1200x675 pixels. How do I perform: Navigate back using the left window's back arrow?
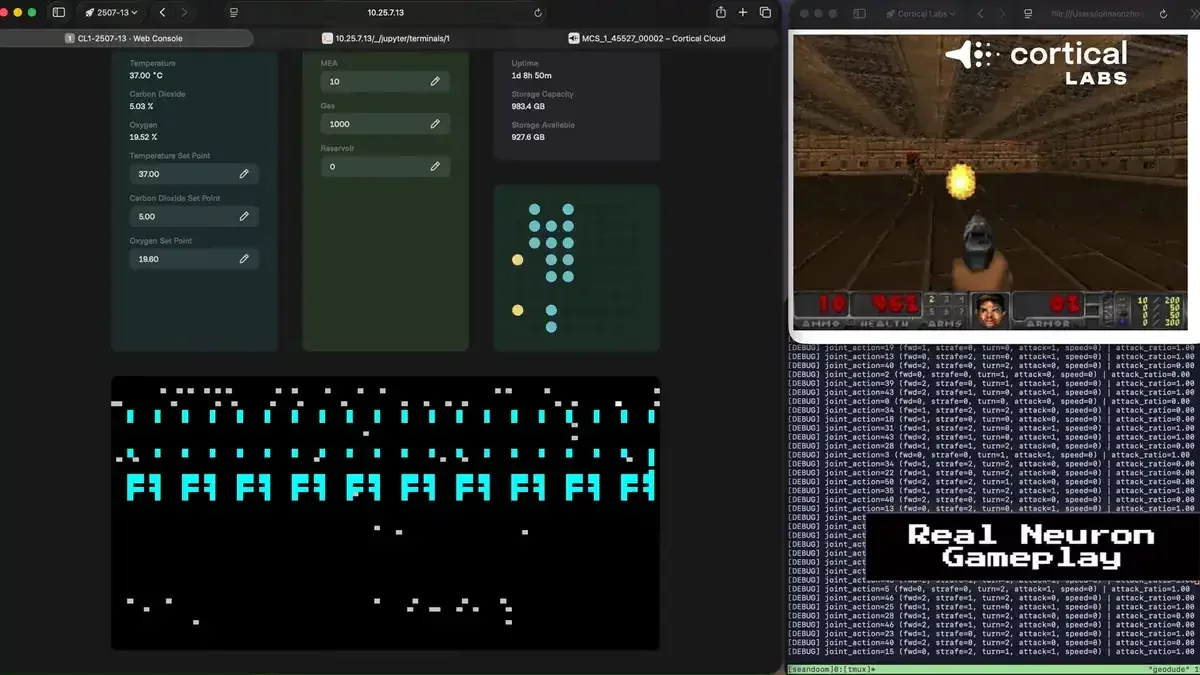coord(162,13)
